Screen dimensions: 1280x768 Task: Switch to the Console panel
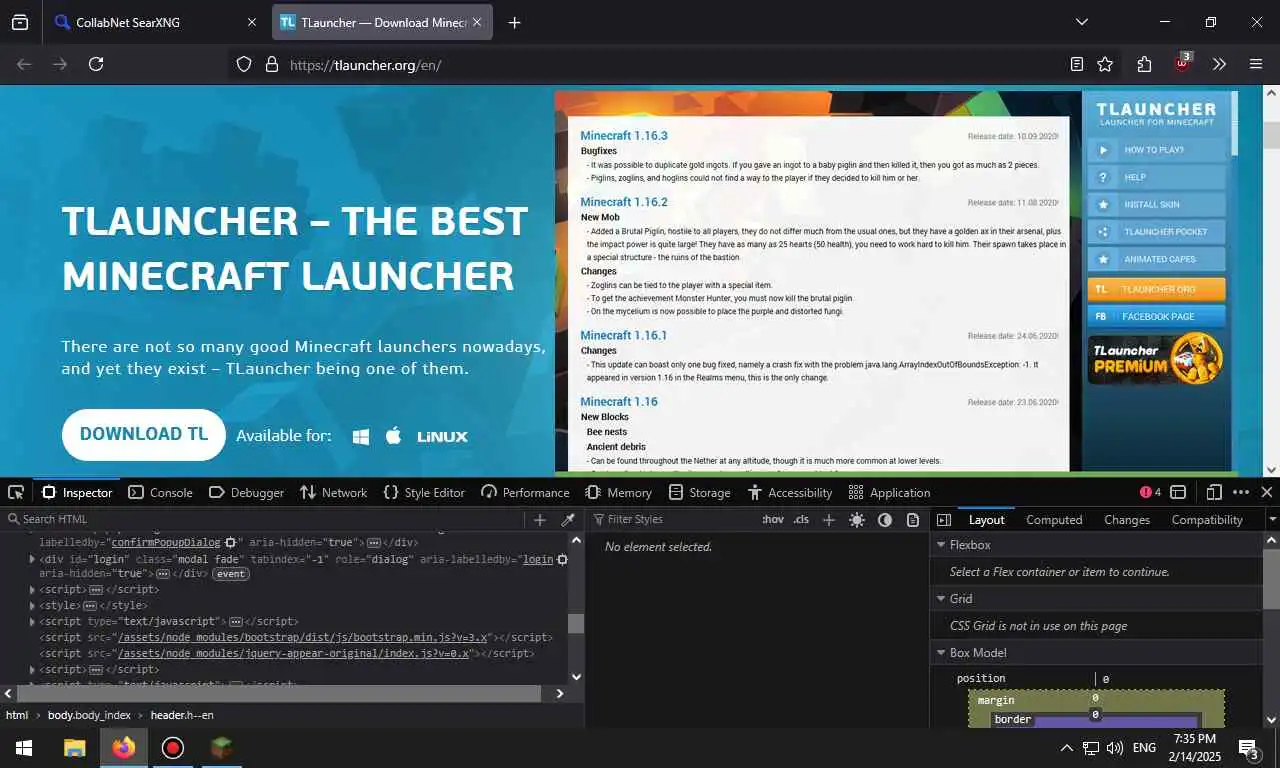click(160, 492)
